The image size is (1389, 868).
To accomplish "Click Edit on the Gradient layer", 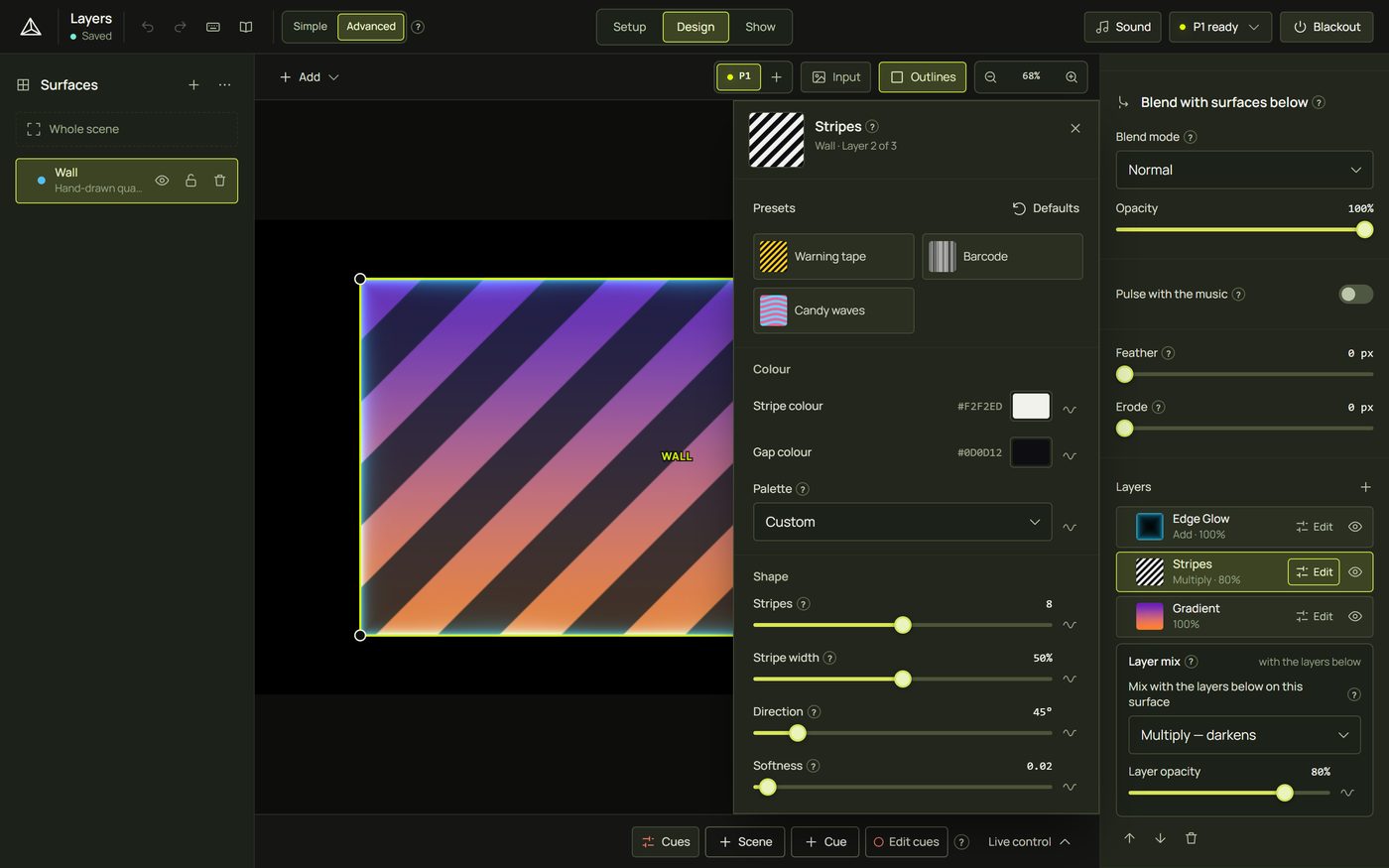I will [1315, 617].
